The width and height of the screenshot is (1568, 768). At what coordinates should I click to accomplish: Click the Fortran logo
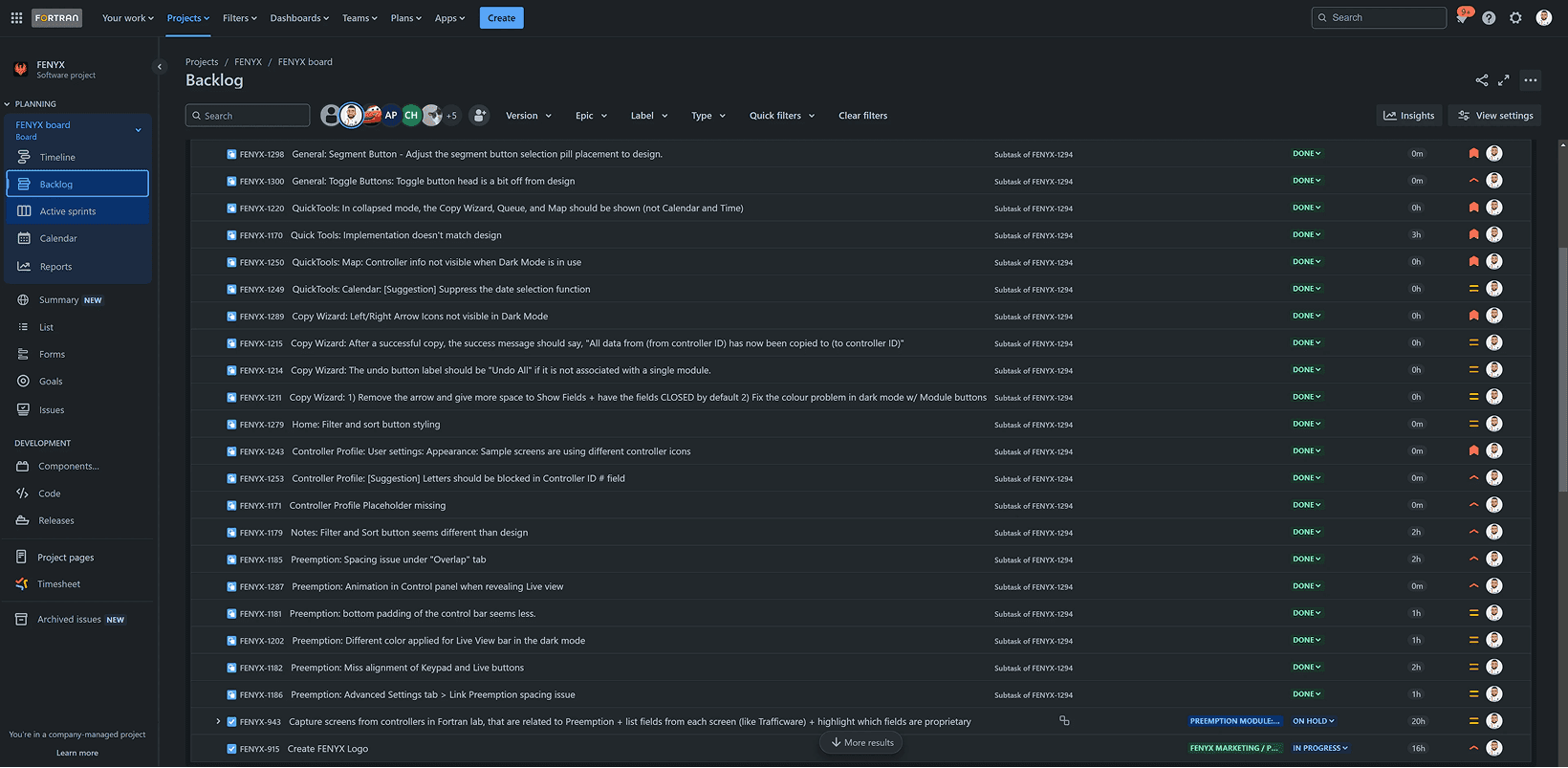[x=56, y=18]
